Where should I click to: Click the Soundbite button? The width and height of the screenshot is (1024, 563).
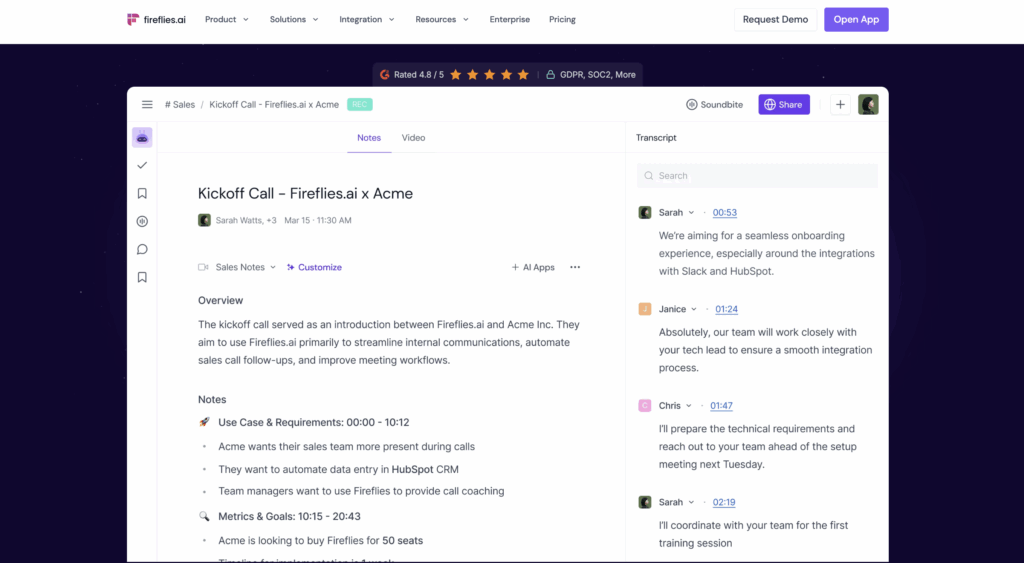[714, 105]
